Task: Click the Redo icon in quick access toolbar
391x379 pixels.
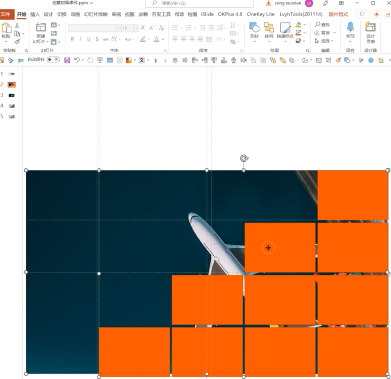Action: pyautogui.click(x=90, y=60)
